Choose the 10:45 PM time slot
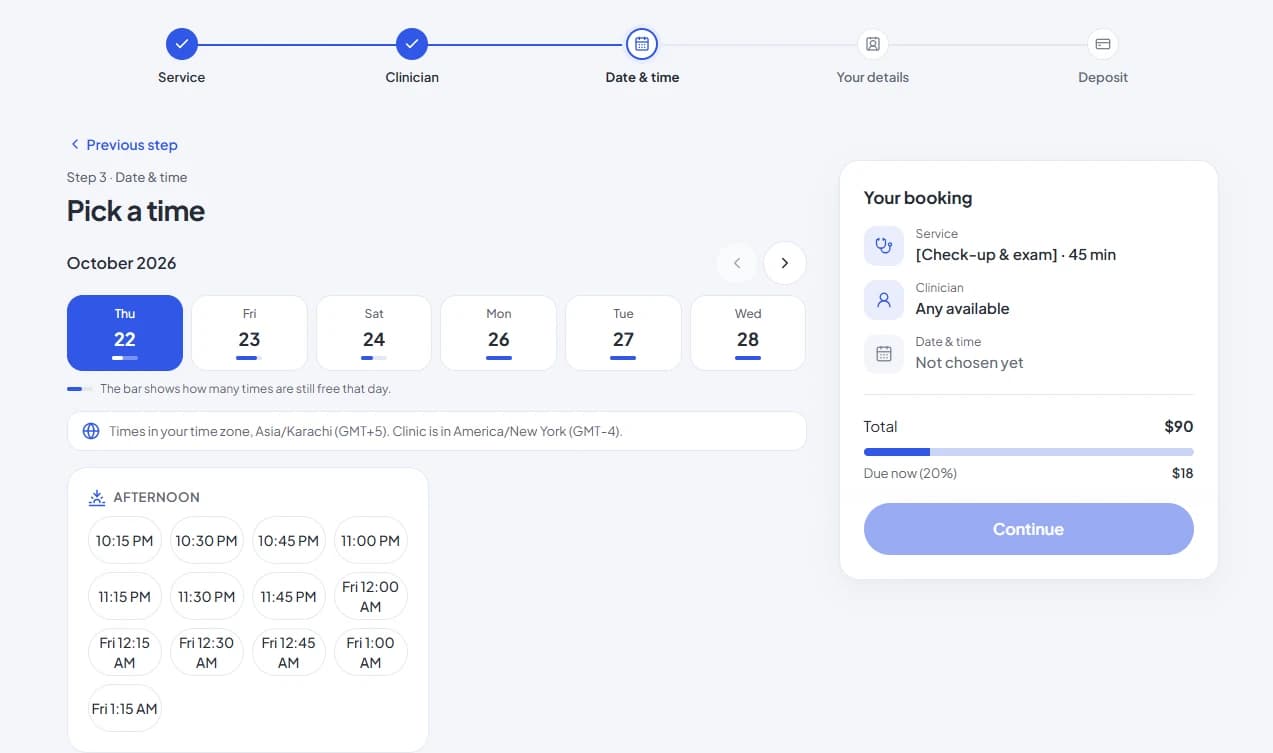The image size is (1273, 753). [289, 541]
